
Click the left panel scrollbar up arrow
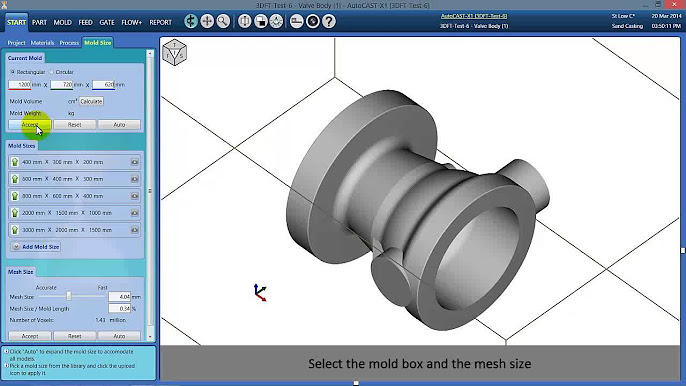coord(150,53)
